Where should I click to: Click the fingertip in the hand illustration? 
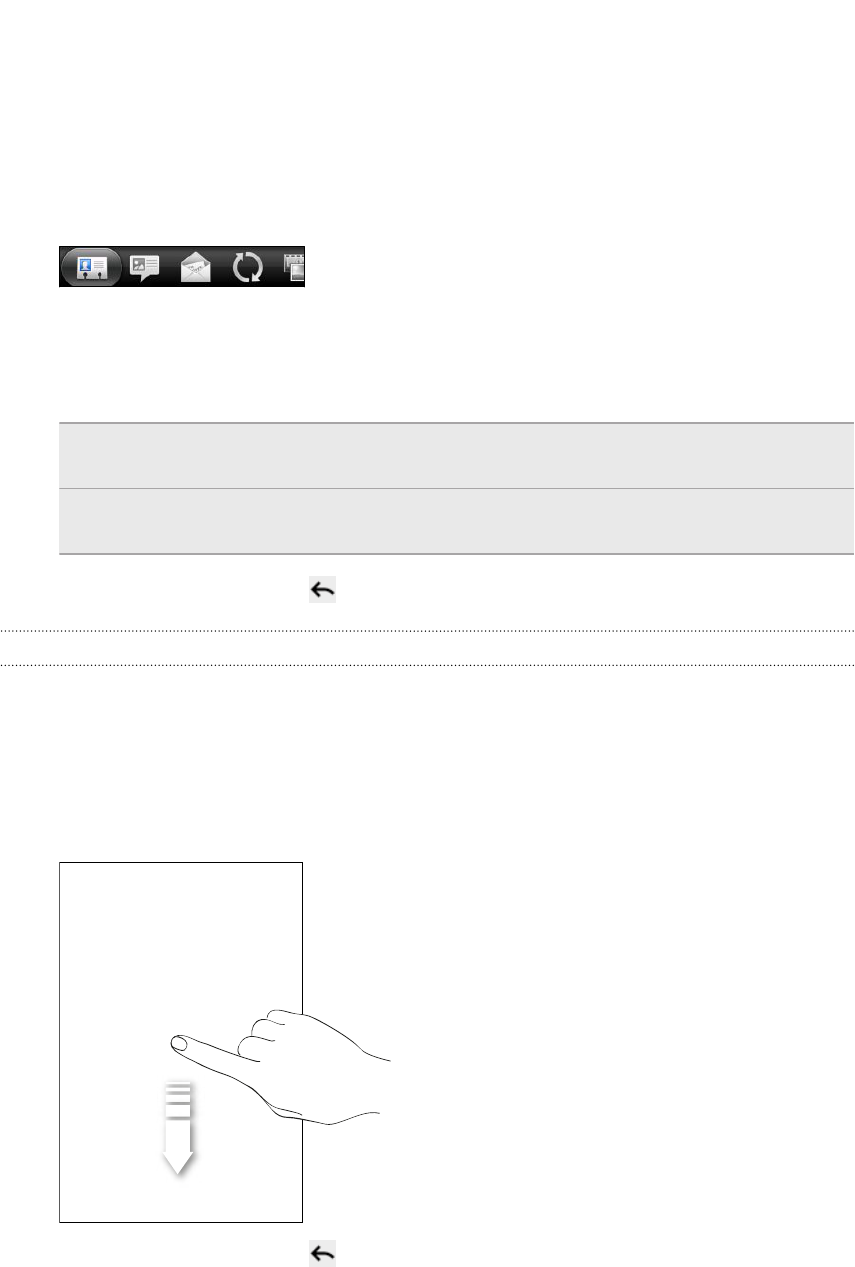click(x=179, y=1044)
